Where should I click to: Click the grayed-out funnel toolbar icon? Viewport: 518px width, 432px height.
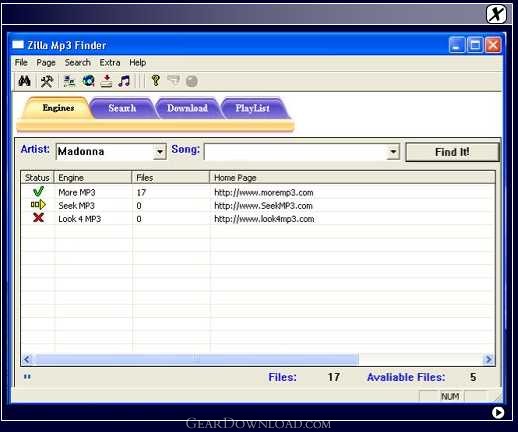click(x=173, y=80)
